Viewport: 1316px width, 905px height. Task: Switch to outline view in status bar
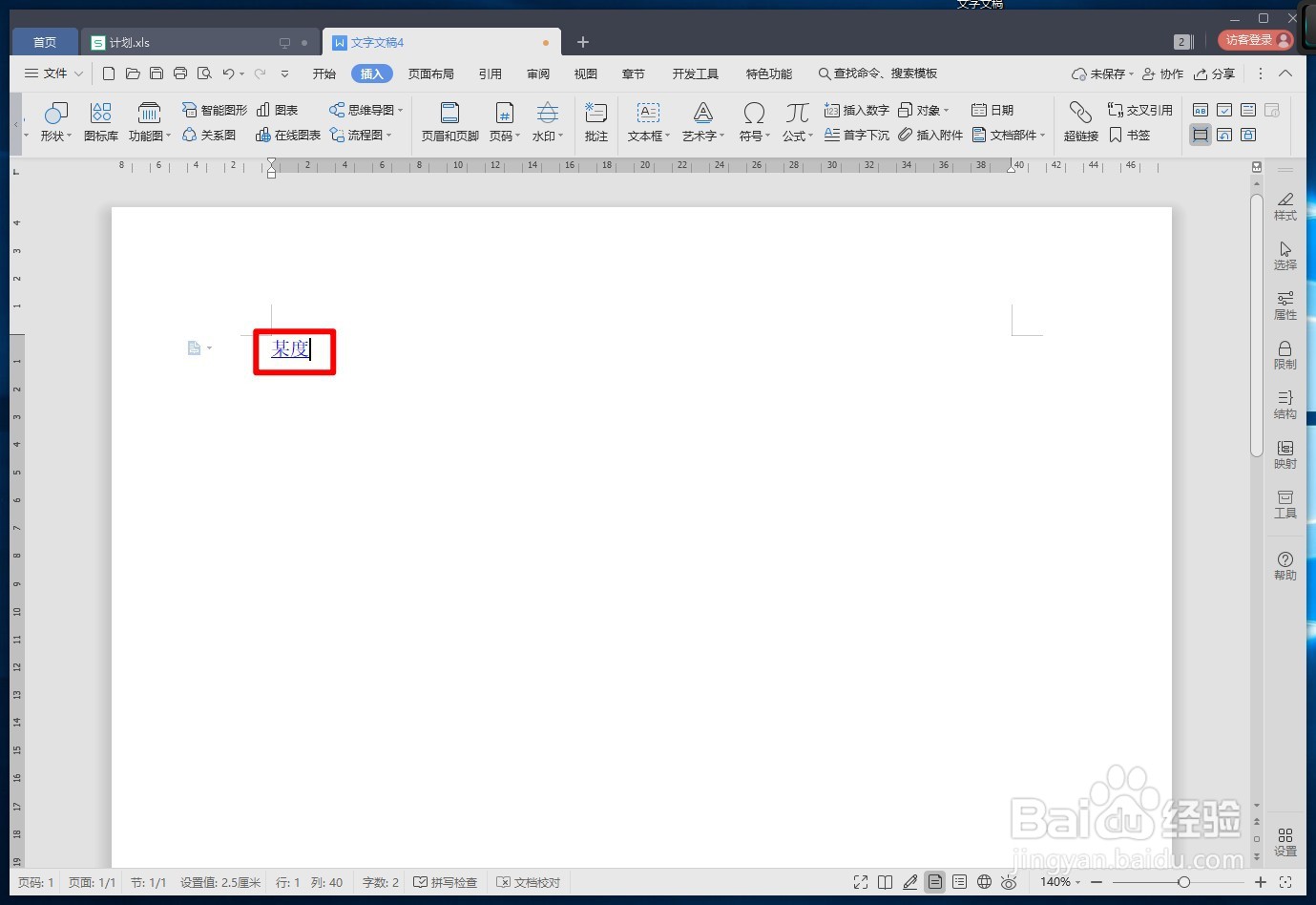point(960,882)
